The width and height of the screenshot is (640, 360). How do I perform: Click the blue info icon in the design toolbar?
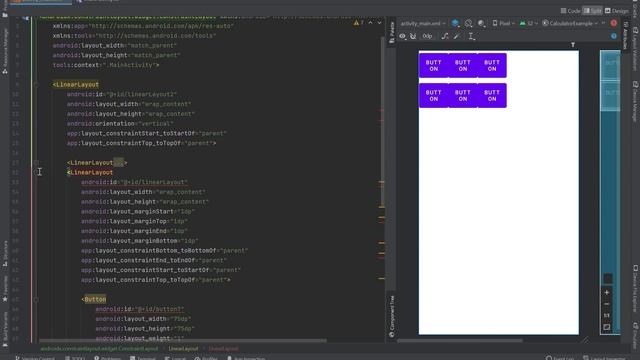click(613, 36)
